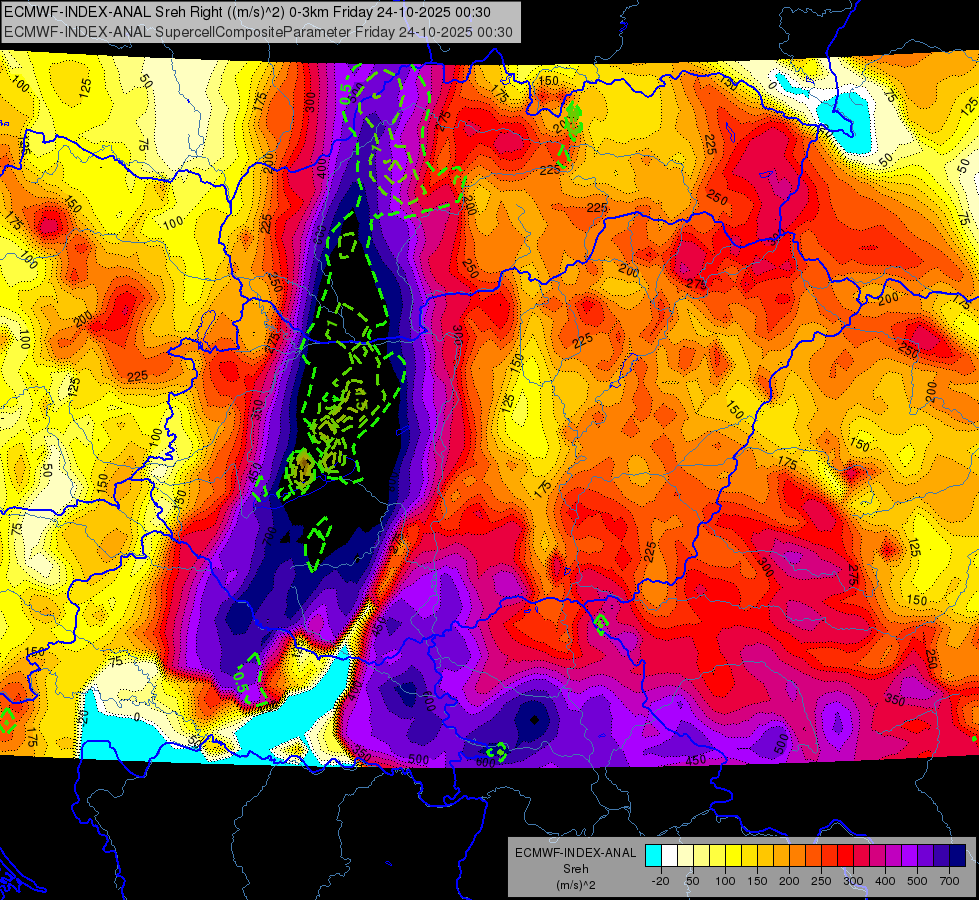Click the 'Sreh' label in the legend box
The width and height of the screenshot is (979, 900).
575,869
